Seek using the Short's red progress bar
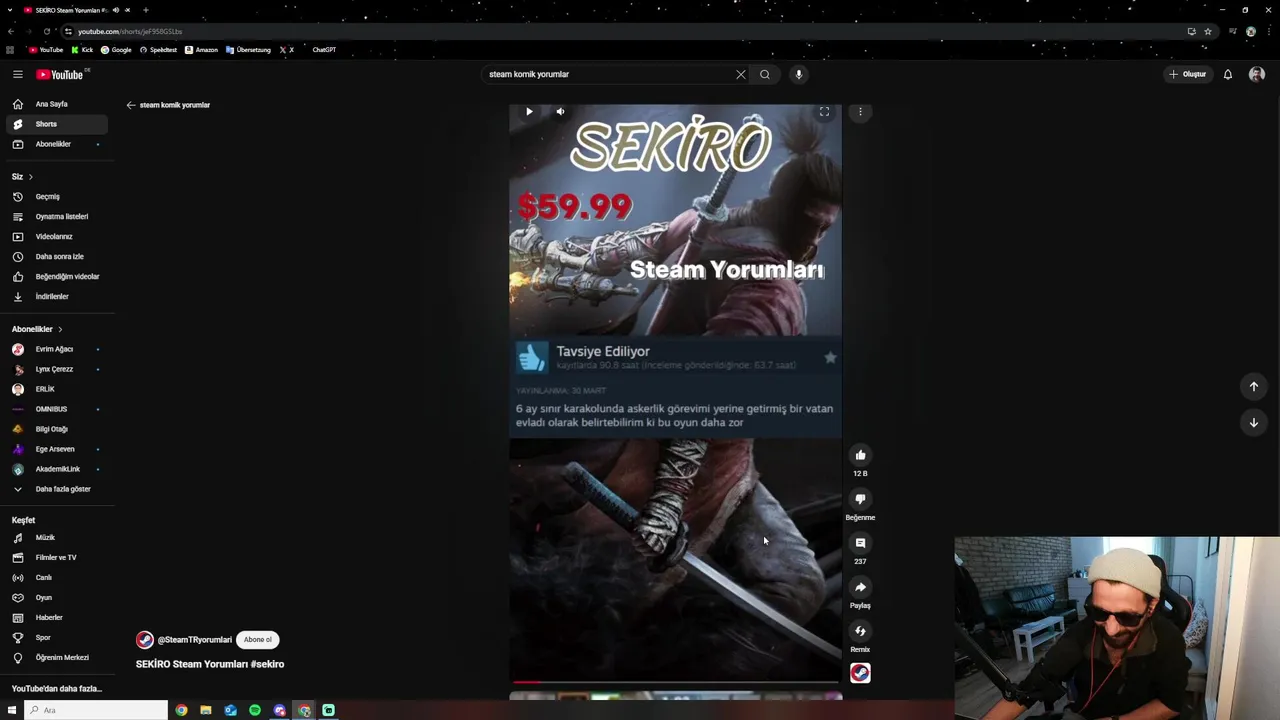Viewport: 1280px width, 720px height. pos(675,683)
